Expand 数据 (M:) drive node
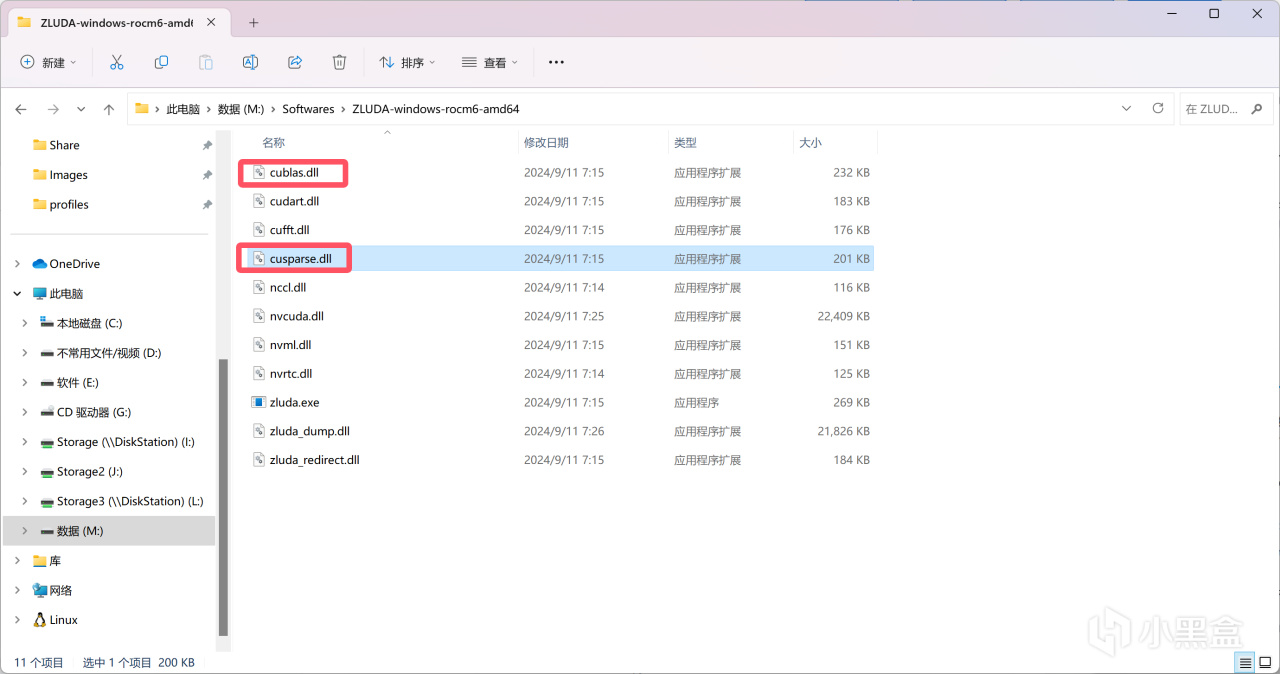 (x=25, y=531)
